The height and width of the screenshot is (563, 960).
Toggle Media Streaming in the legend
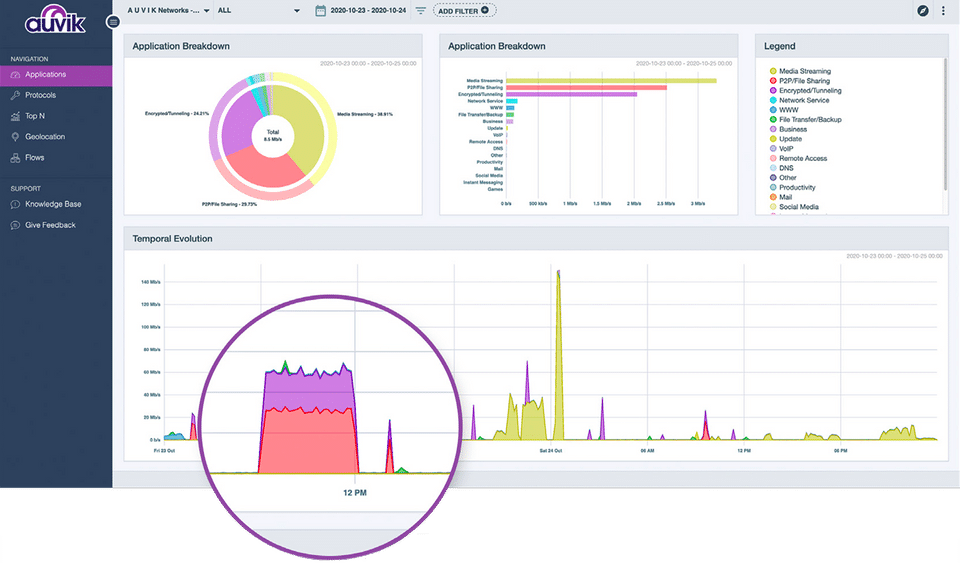[805, 71]
